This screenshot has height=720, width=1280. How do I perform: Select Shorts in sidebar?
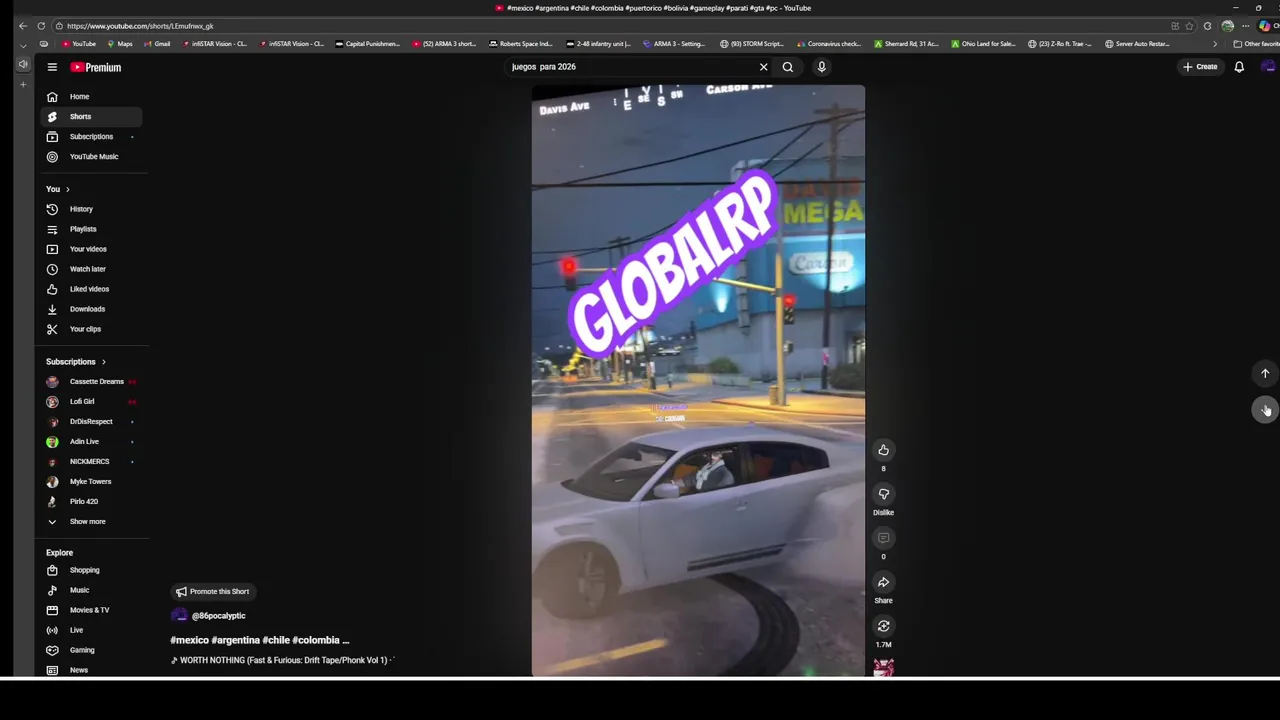click(91, 117)
